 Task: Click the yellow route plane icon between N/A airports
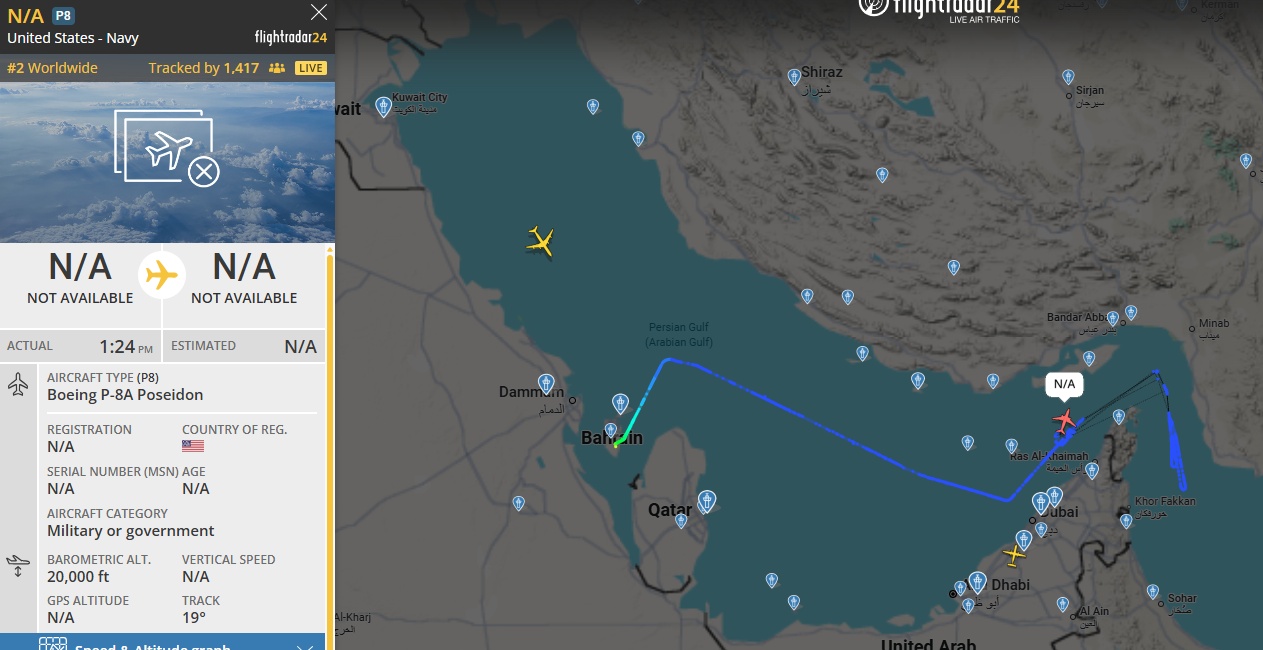161,275
